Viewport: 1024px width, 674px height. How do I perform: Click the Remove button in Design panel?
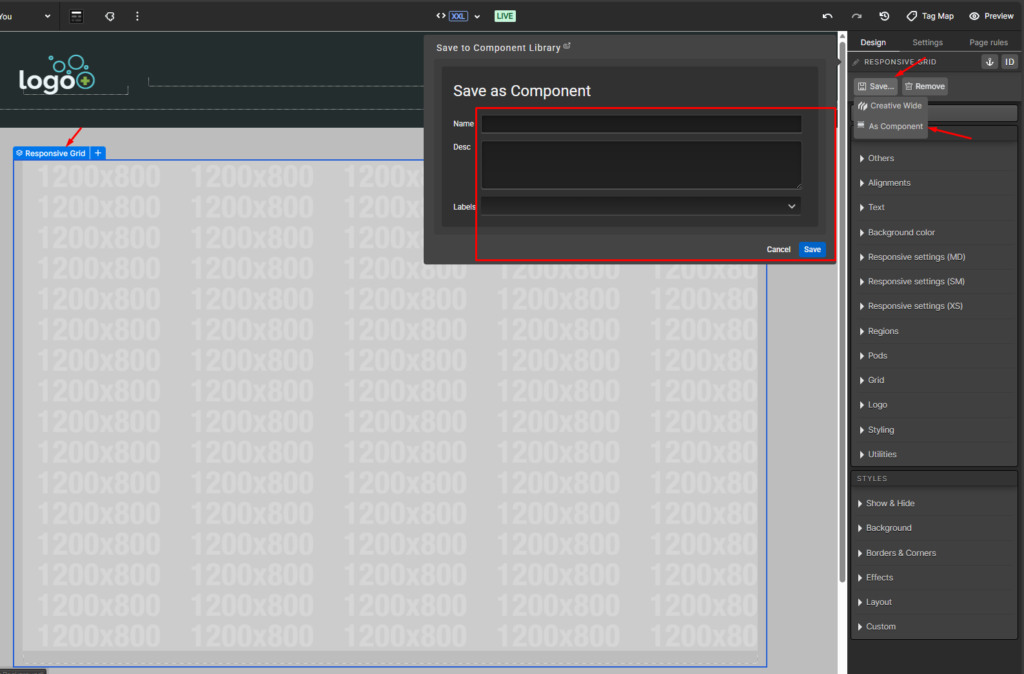924,87
